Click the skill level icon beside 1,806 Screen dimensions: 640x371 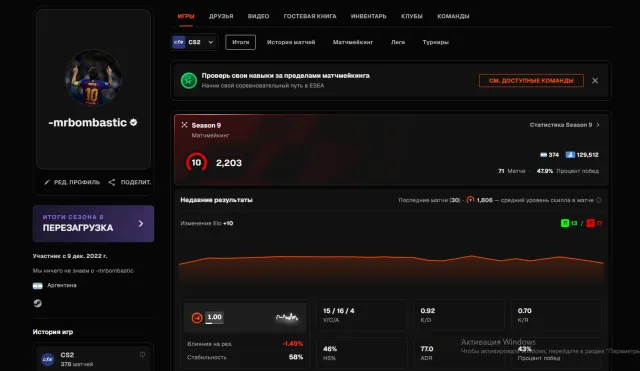coord(470,200)
